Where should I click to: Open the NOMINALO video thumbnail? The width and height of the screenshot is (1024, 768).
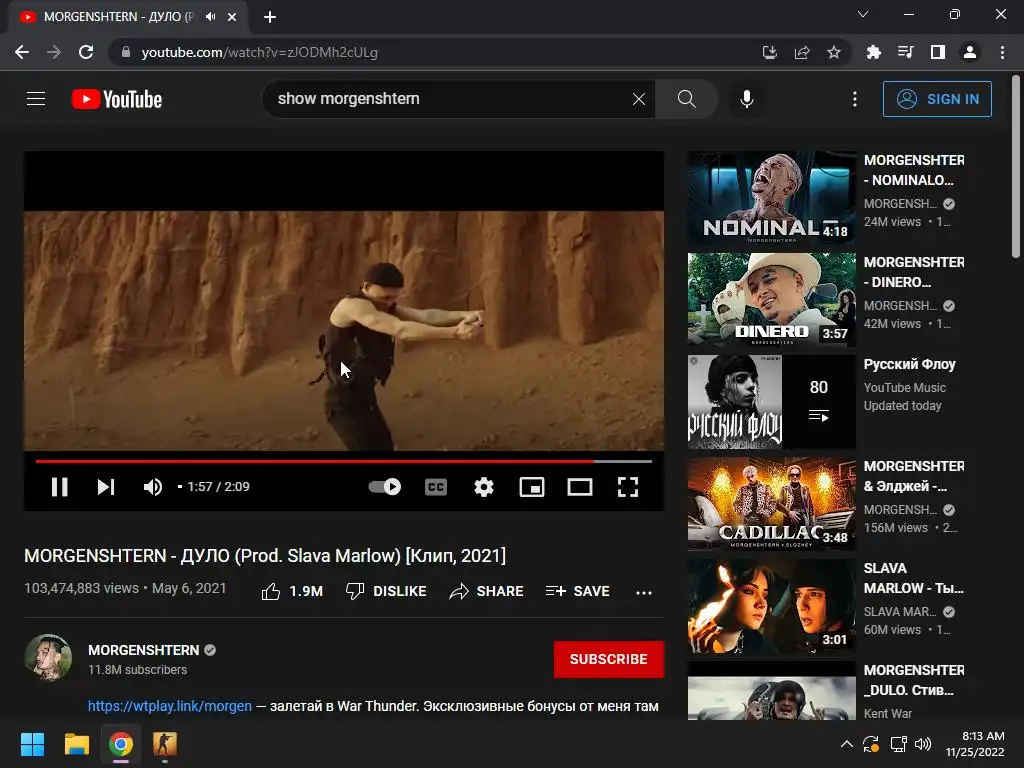click(x=772, y=199)
